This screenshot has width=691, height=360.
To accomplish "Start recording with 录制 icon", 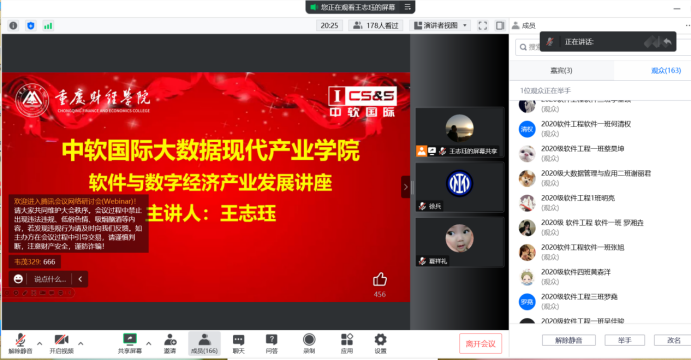I will [x=309, y=344].
